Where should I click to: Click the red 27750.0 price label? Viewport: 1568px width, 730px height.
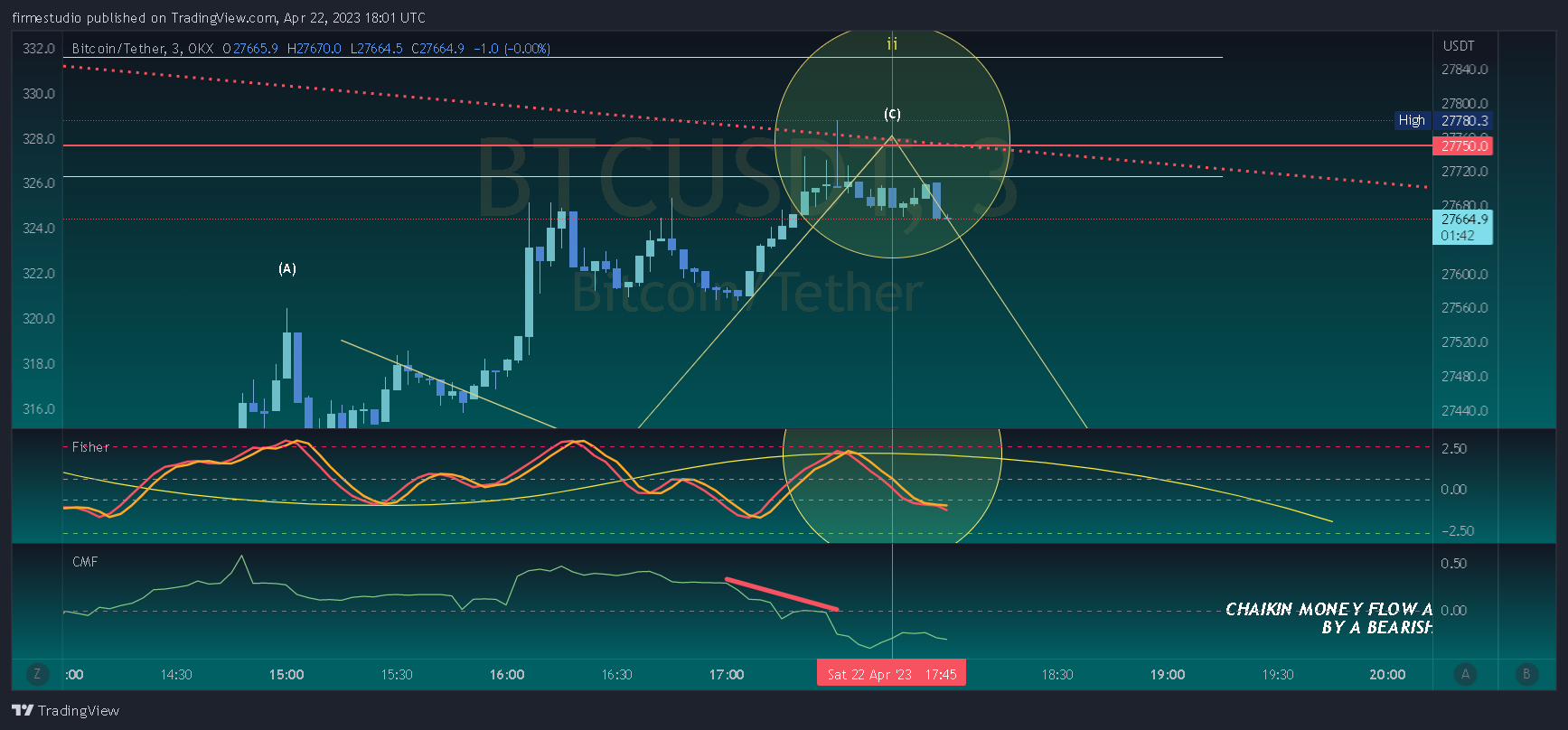(x=1463, y=145)
